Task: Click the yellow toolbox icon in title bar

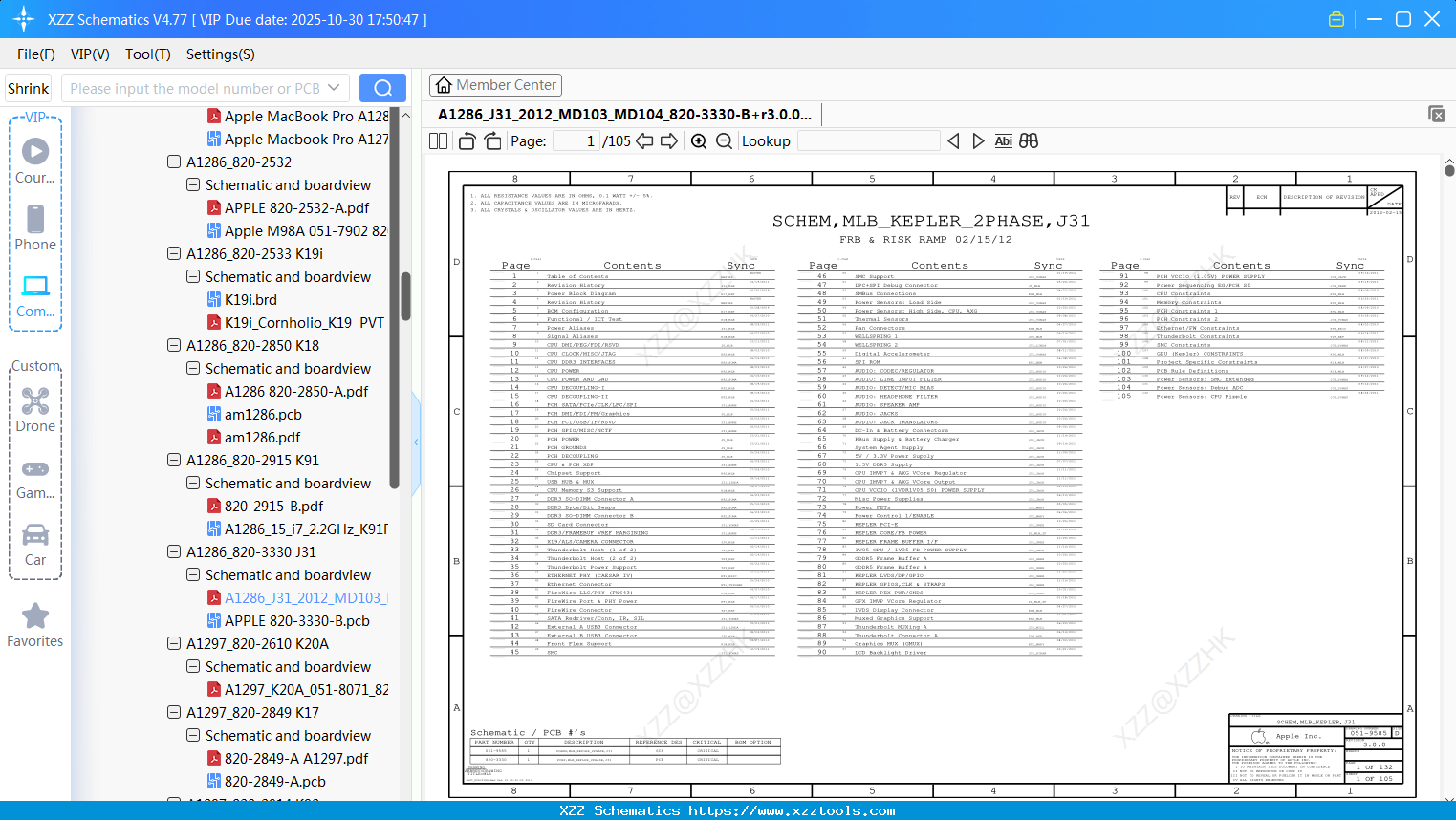Action: [1336, 19]
